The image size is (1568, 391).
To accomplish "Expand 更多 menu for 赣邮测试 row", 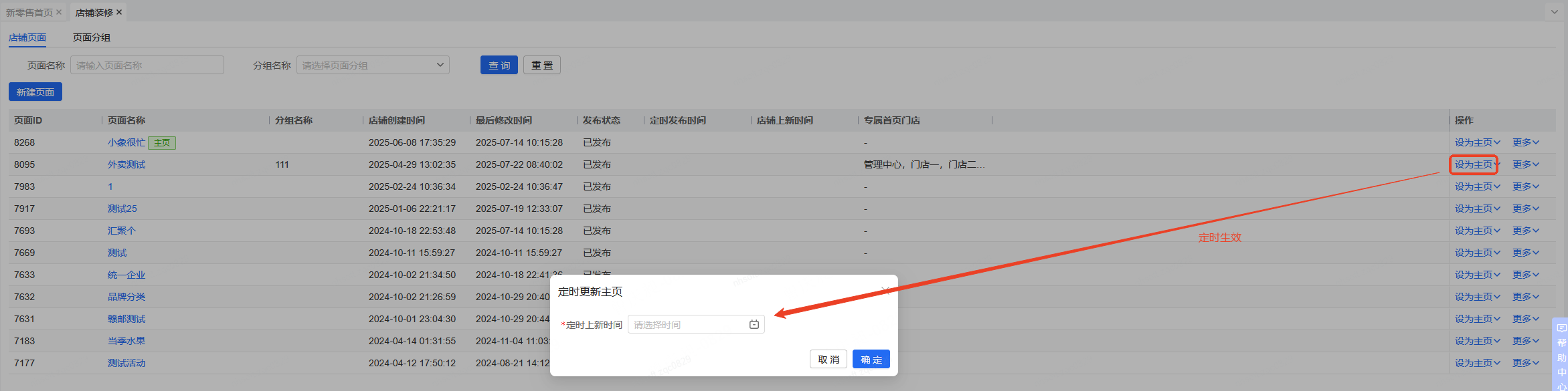I will (1526, 319).
